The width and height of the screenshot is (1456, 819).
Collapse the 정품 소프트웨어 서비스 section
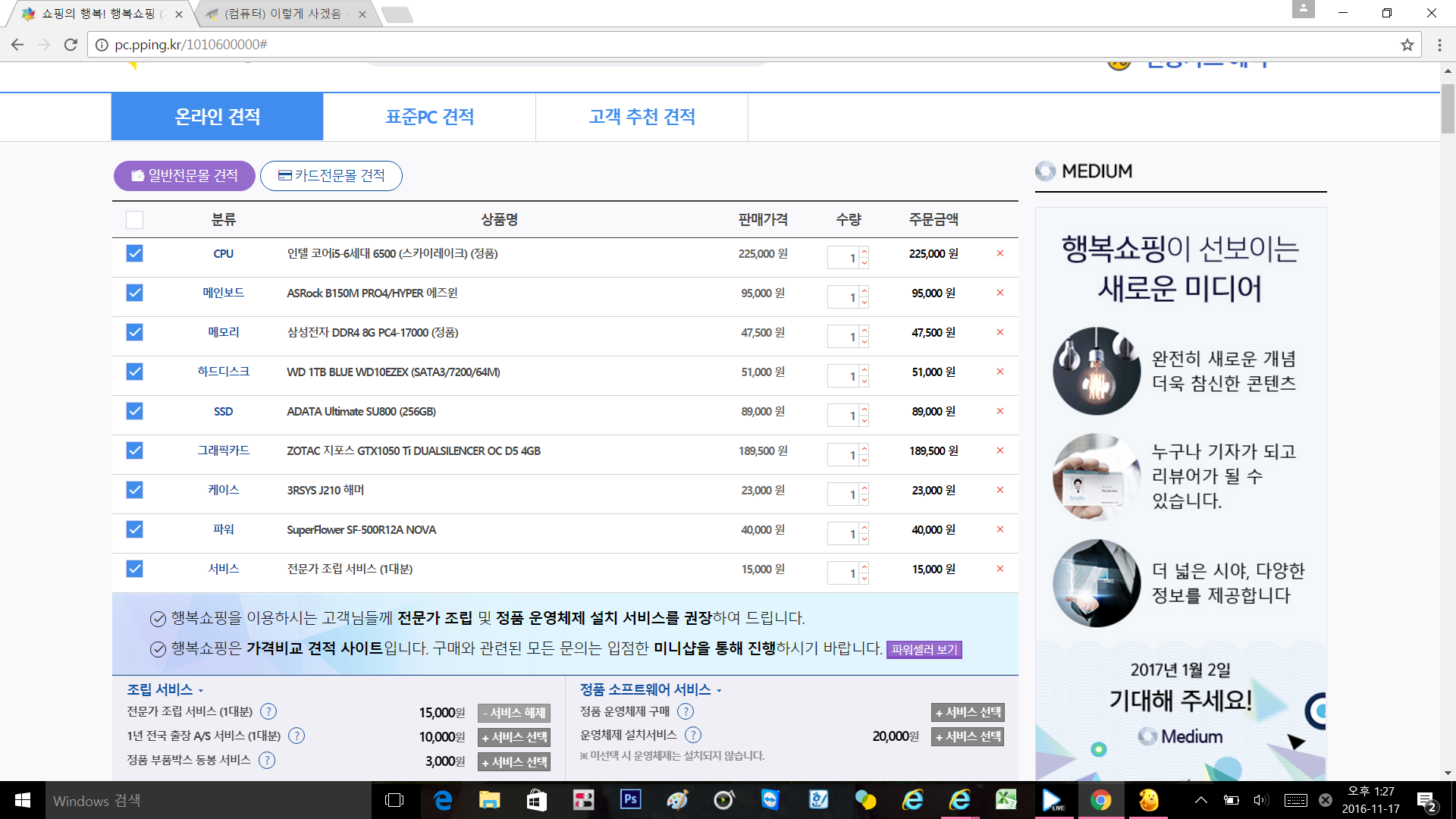click(x=719, y=691)
